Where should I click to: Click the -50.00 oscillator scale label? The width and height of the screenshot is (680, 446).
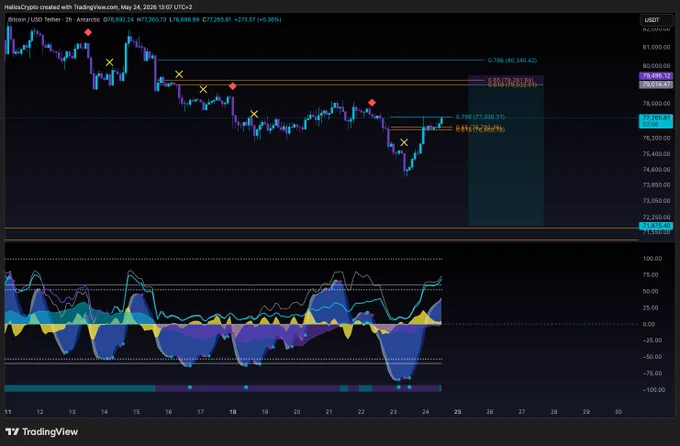[653, 357]
